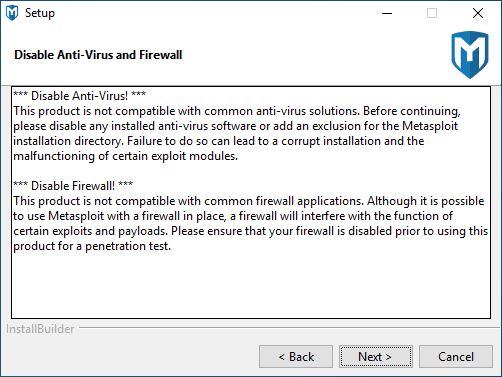
Task: Click the Metasploit shield icon in title bar
Action: (12, 13)
